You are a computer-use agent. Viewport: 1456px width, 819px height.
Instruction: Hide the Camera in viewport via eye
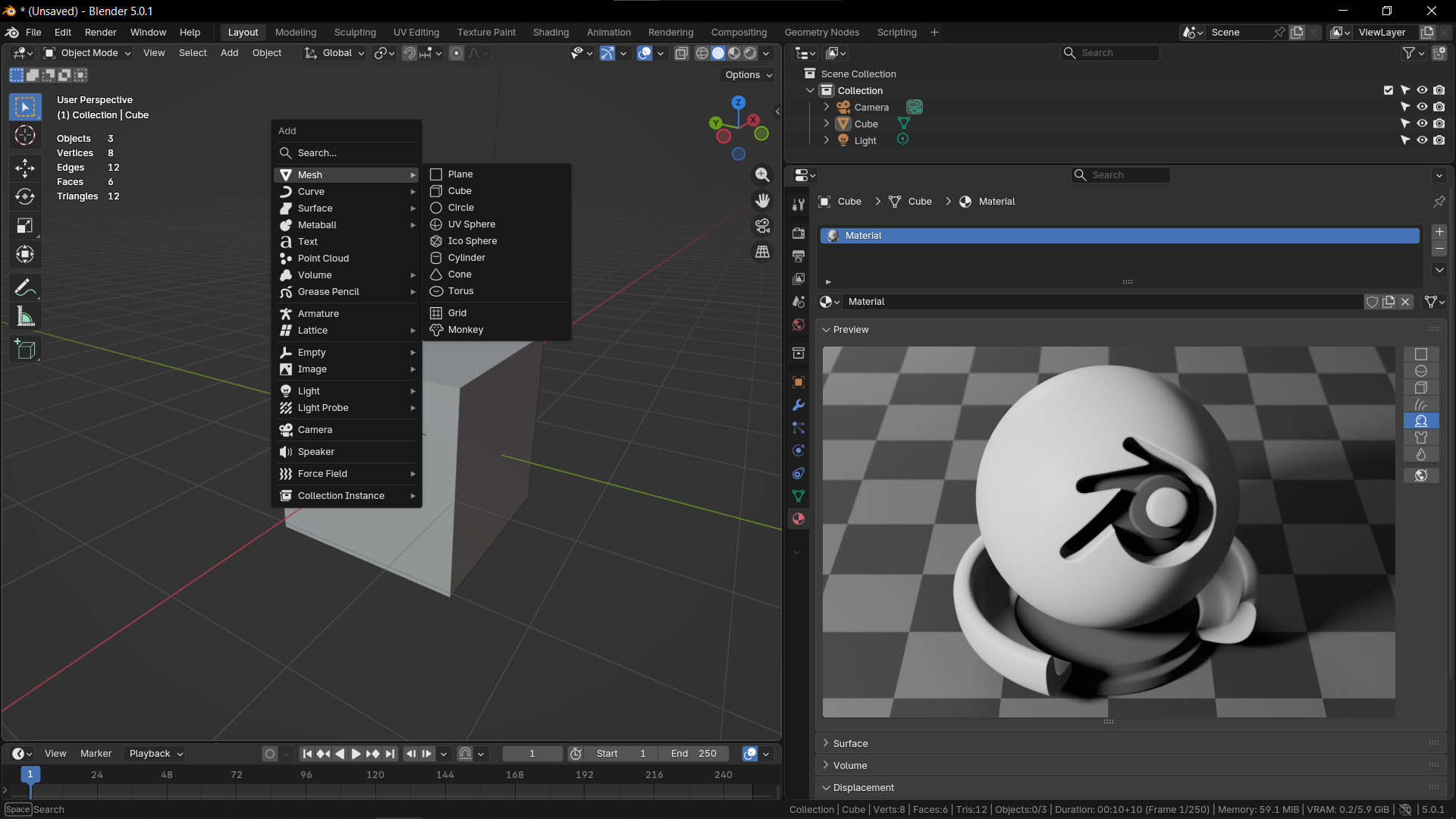[x=1422, y=107]
